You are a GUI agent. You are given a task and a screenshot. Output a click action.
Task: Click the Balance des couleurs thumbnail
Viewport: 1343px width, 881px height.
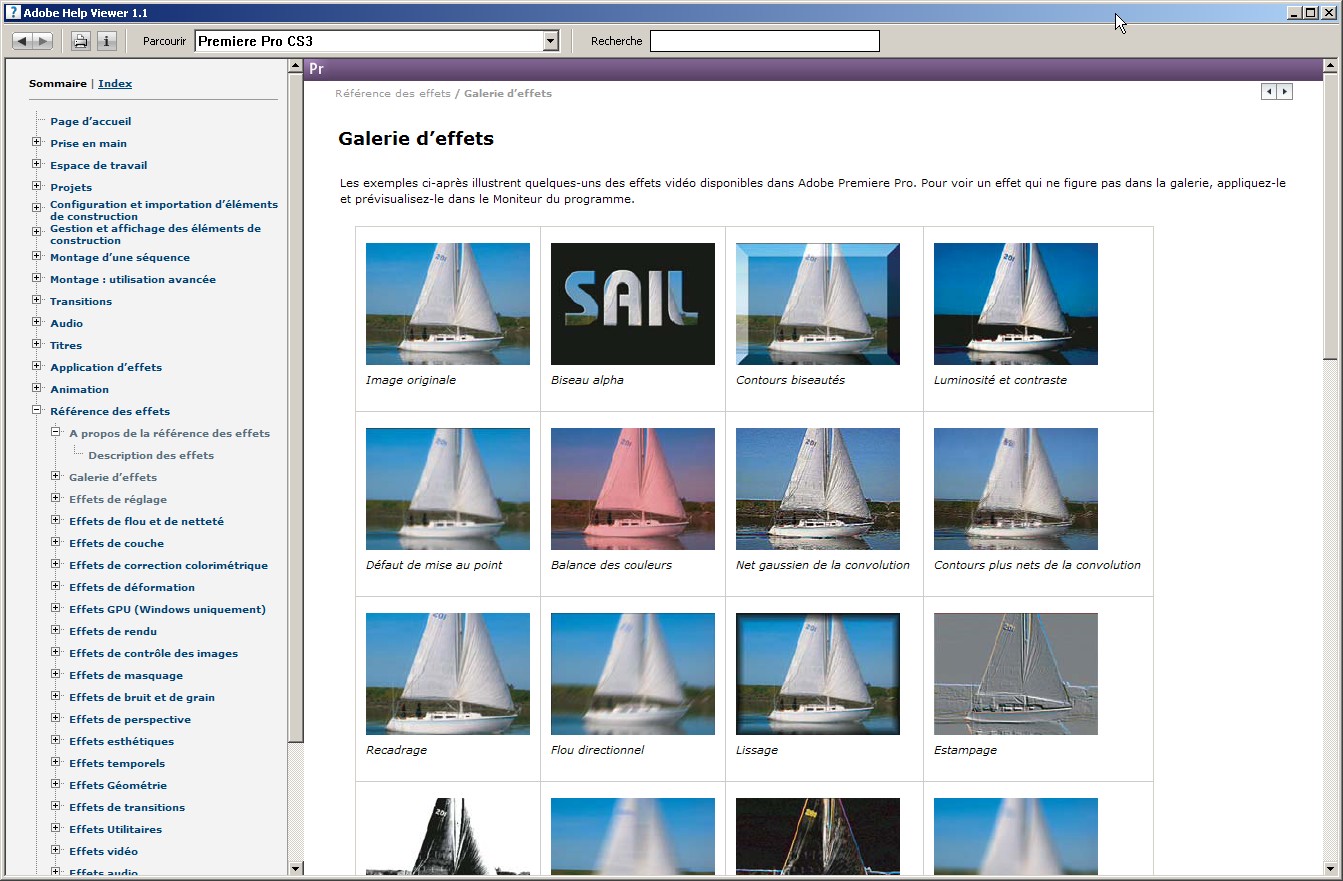pyautogui.click(x=633, y=489)
